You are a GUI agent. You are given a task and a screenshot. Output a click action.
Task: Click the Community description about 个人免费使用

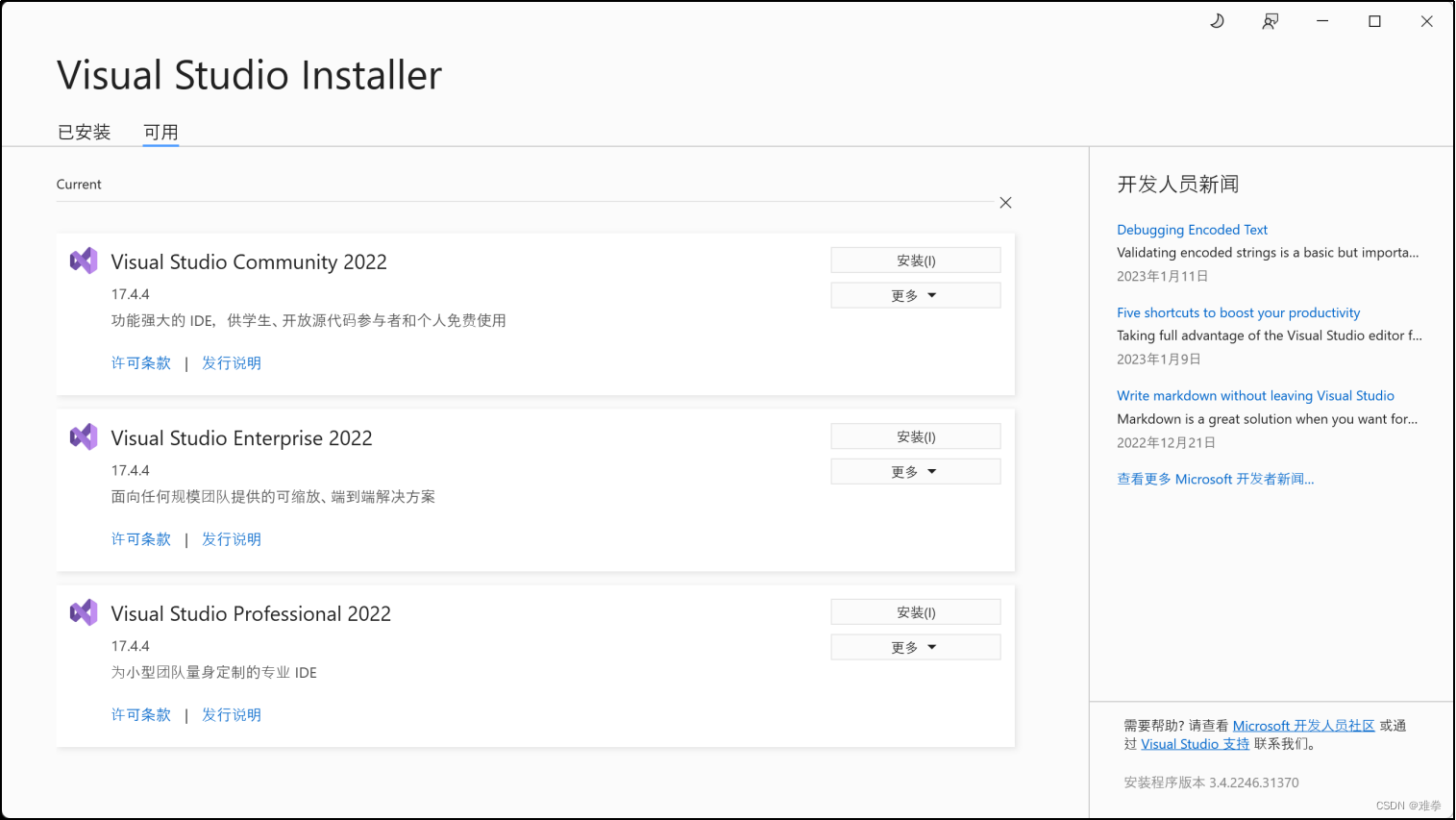click(x=308, y=320)
